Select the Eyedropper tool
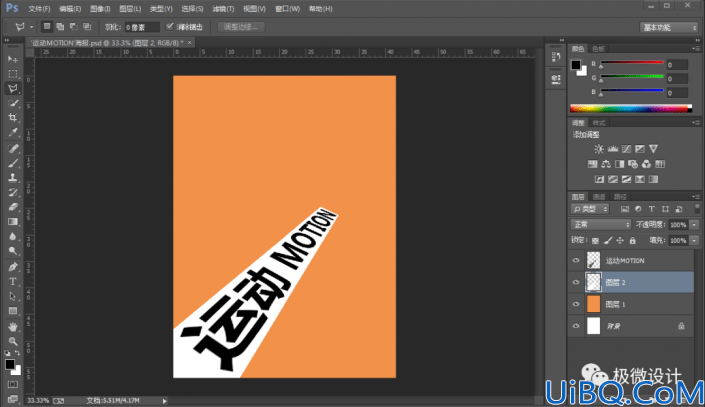Screen dimensions: 705x407 coord(13,133)
